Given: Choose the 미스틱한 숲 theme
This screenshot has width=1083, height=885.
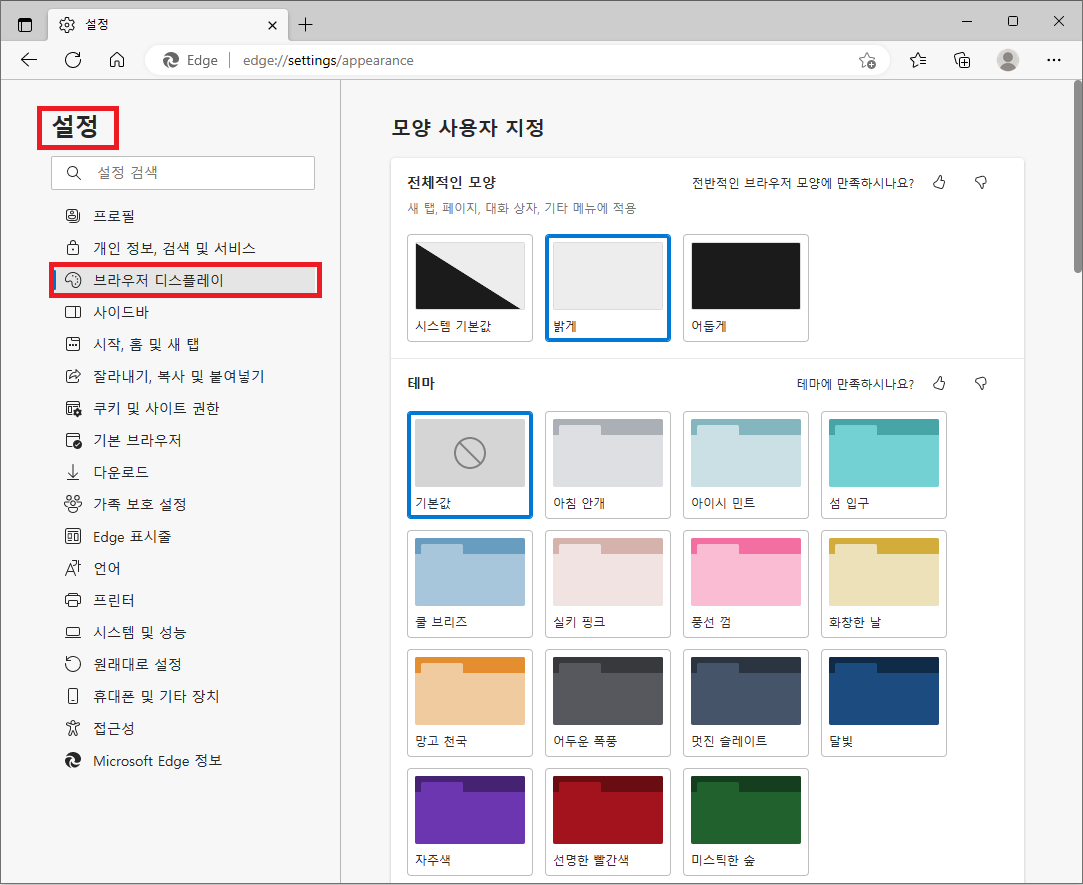Looking at the screenshot, I should [x=746, y=822].
